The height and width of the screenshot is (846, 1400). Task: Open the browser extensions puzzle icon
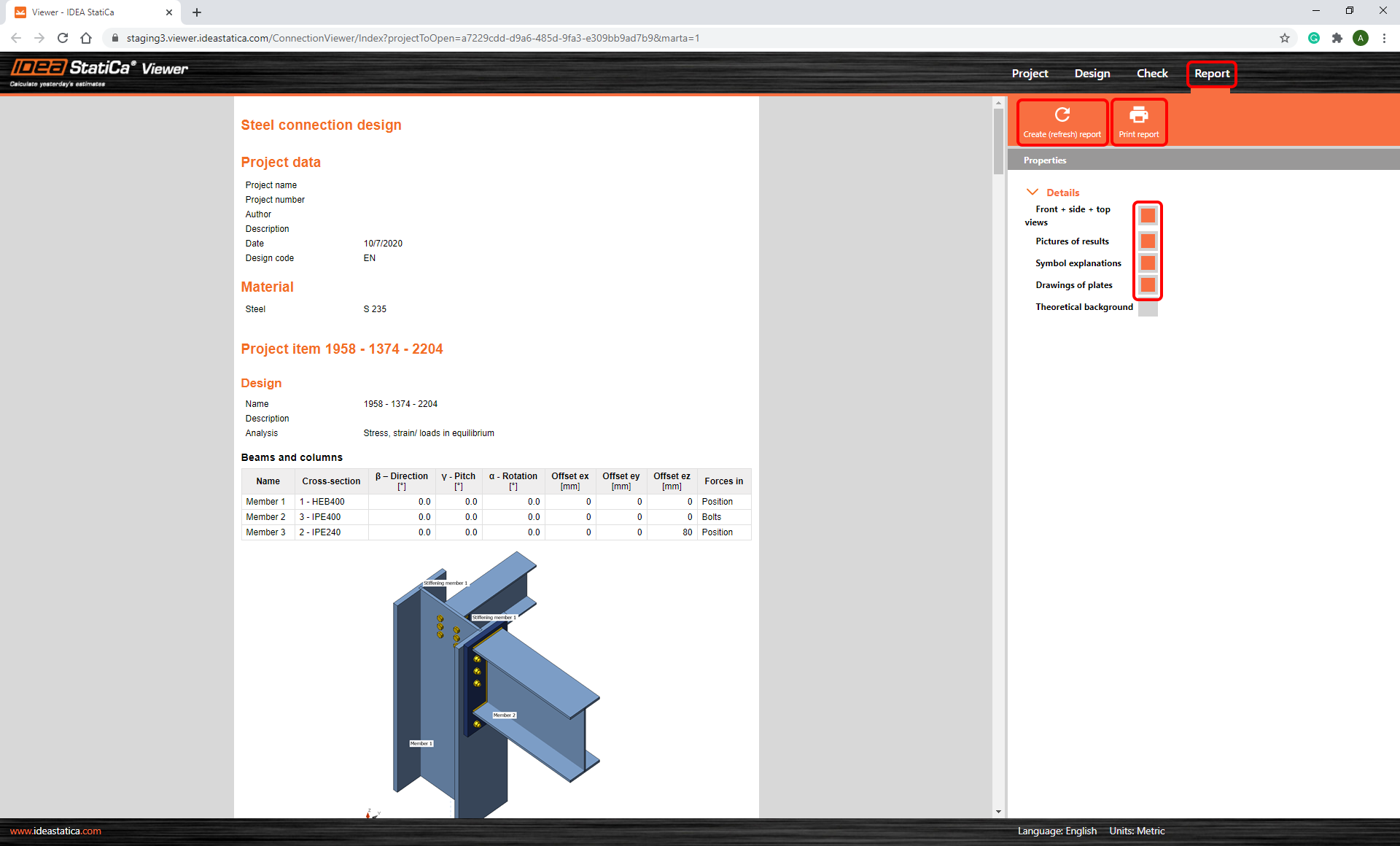pyautogui.click(x=1337, y=38)
